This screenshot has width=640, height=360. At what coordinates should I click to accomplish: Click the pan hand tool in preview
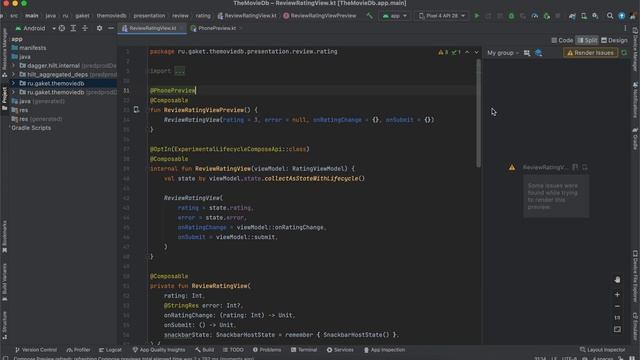[617, 280]
